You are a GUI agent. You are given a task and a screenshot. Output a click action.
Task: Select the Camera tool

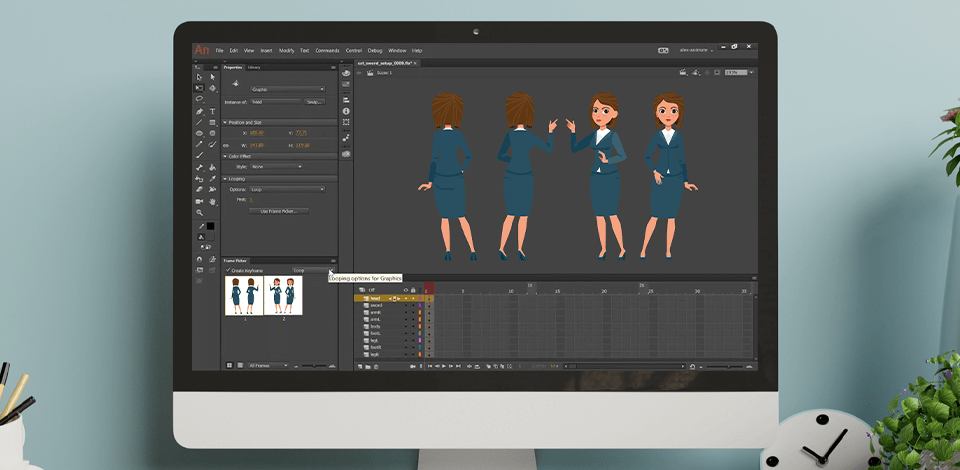click(199, 201)
